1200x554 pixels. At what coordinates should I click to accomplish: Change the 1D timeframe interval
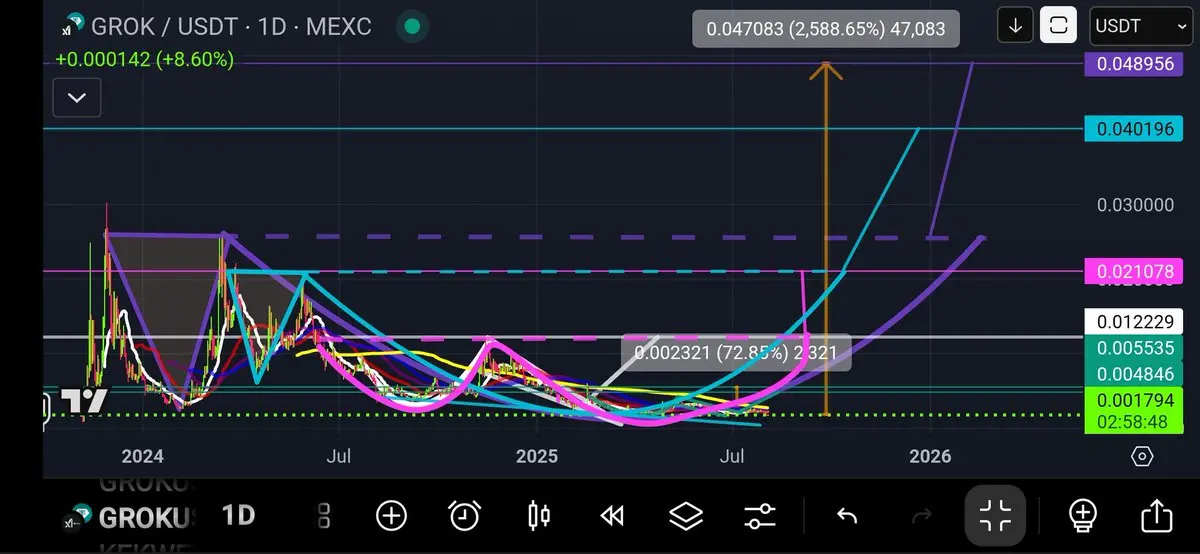[238, 516]
